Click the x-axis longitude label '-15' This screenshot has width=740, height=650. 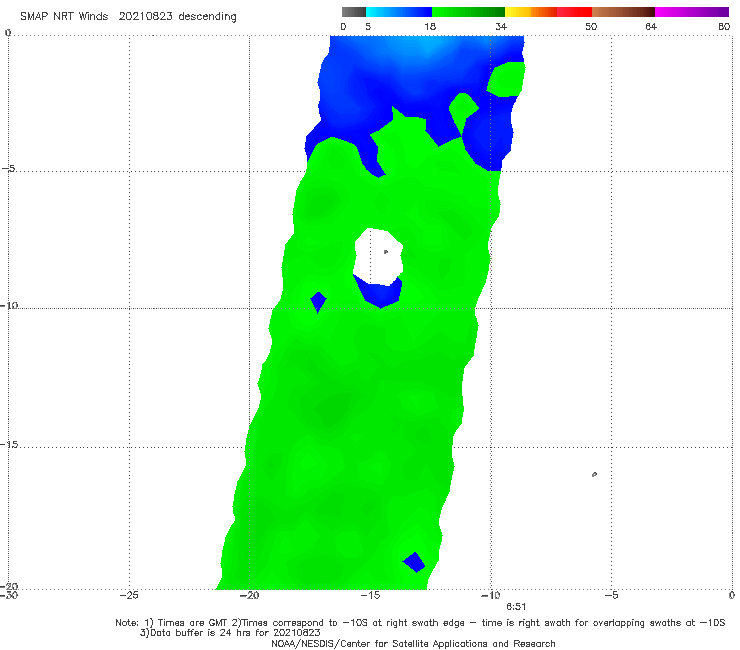(370, 595)
